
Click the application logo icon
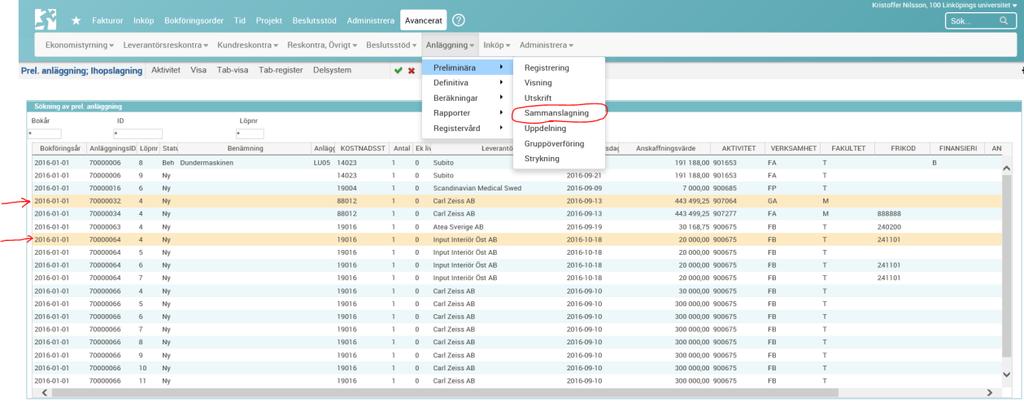pyautogui.click(x=45, y=20)
